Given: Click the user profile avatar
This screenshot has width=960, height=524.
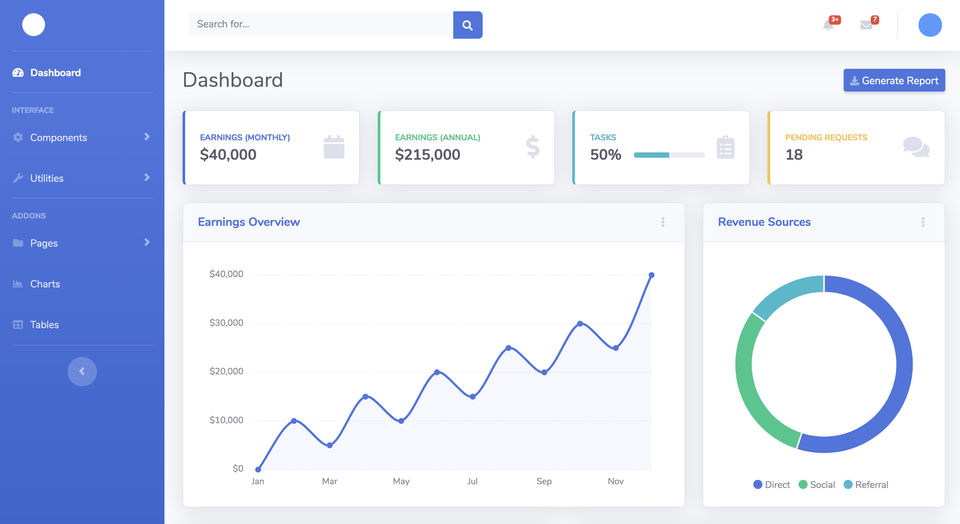Looking at the screenshot, I should pyautogui.click(x=930, y=25).
